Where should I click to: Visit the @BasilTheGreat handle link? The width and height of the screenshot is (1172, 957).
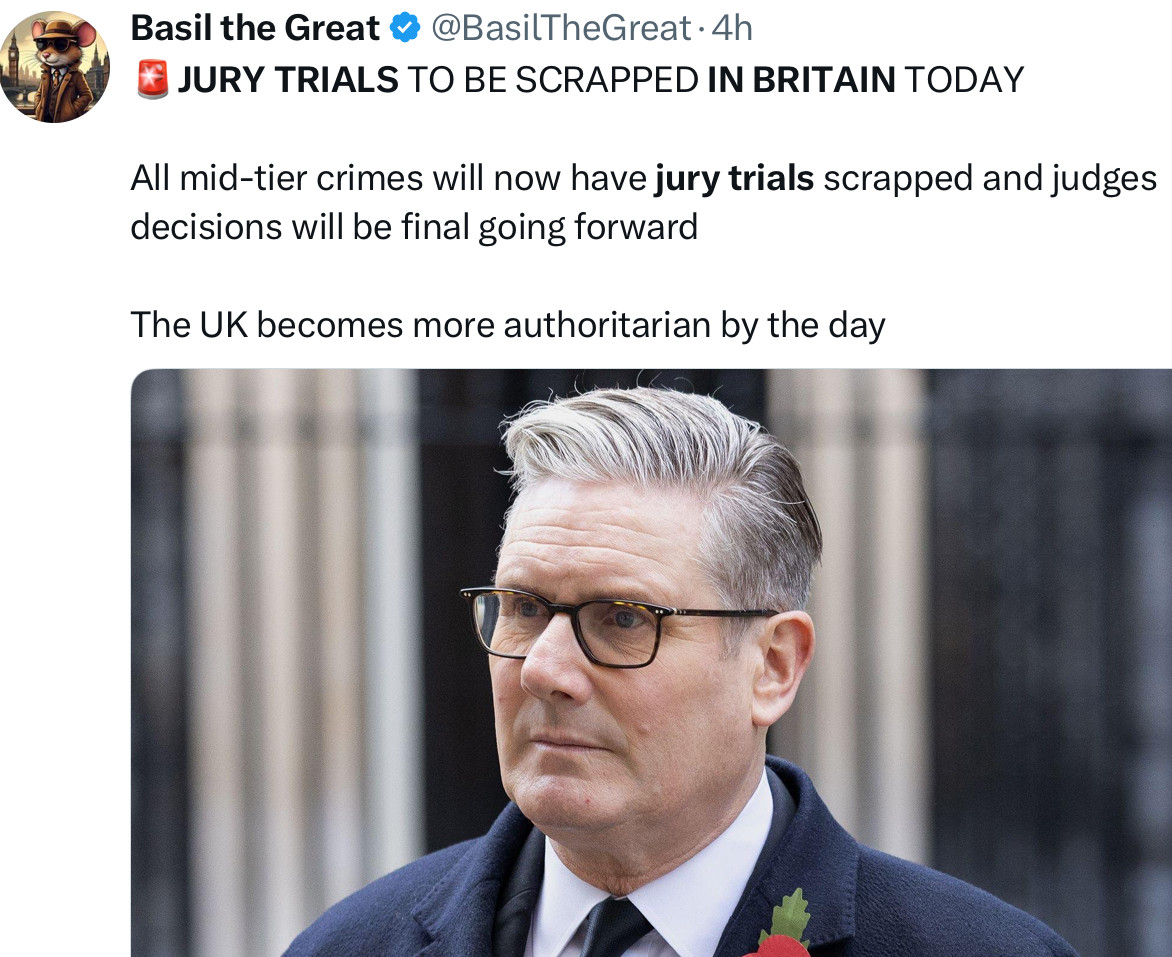[x=561, y=28]
